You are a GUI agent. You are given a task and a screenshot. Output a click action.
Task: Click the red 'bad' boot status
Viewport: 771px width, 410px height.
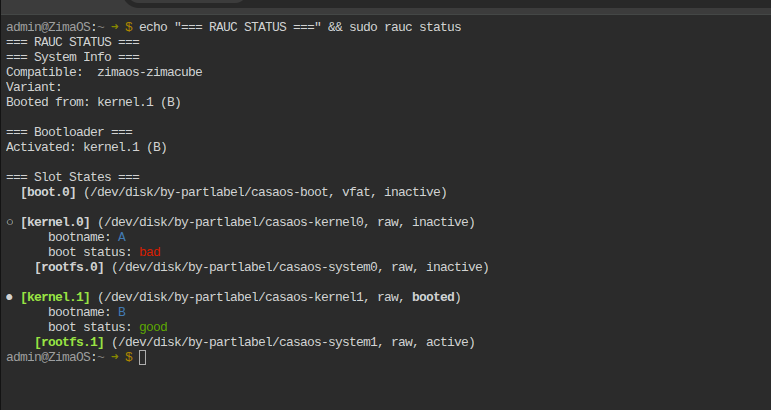(x=150, y=252)
